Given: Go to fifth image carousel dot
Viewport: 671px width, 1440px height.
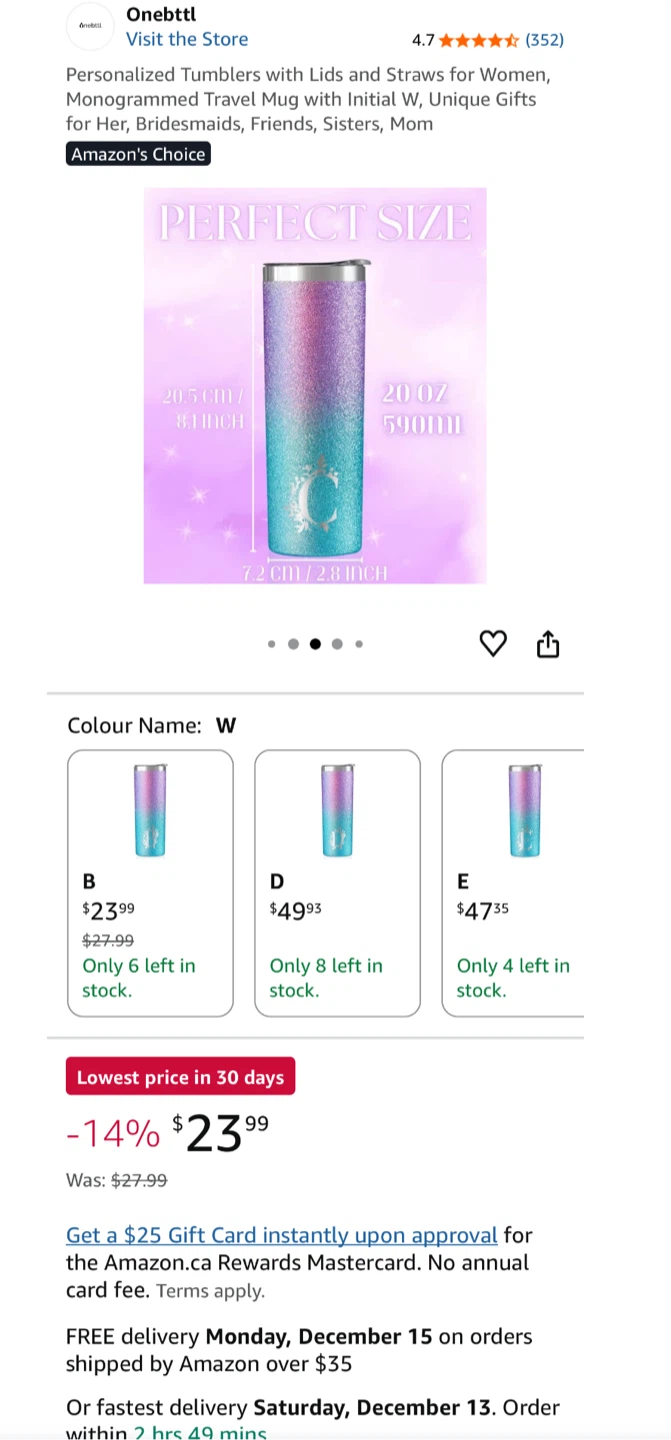Looking at the screenshot, I should pyautogui.click(x=359, y=644).
